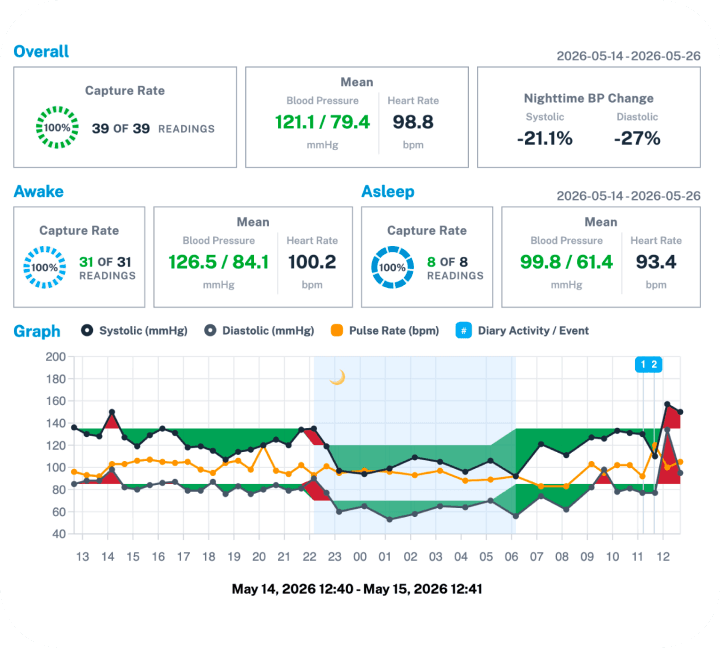Click the Overall section heading
720x648 pixels.
tap(41, 51)
